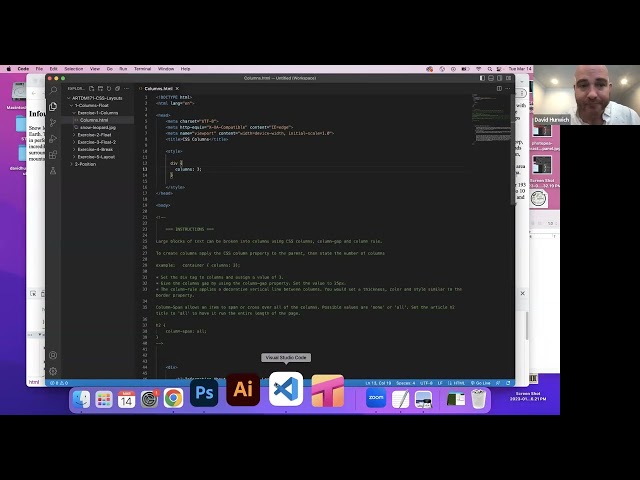Open Spotlight search in the menu bar
The image size is (640, 480).
pos(489,69)
